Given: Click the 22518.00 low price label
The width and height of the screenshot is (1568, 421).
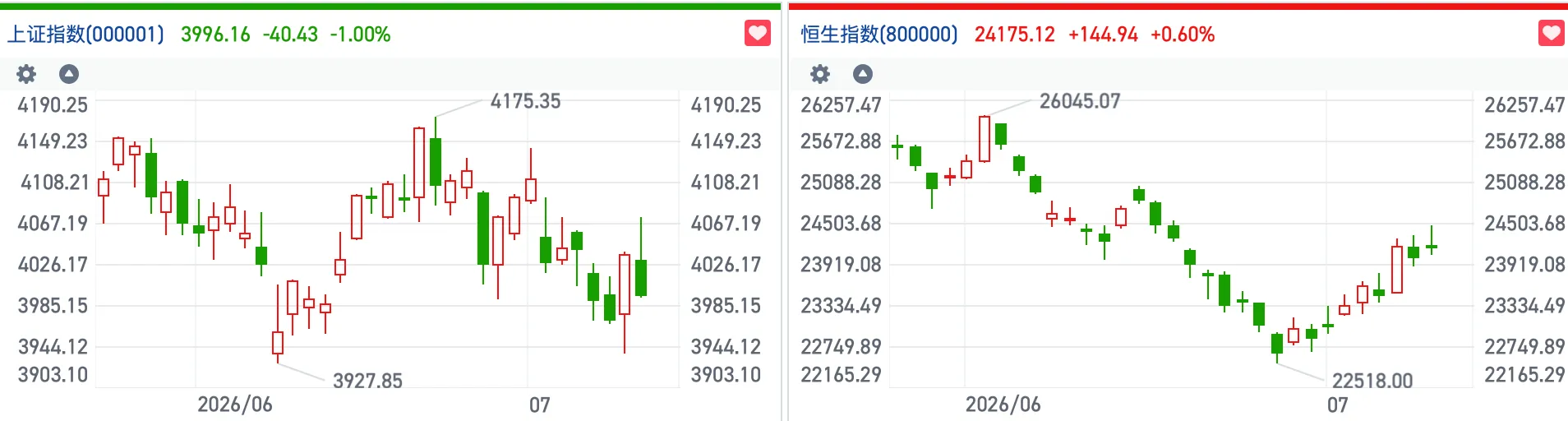Looking at the screenshot, I should point(1372,381).
